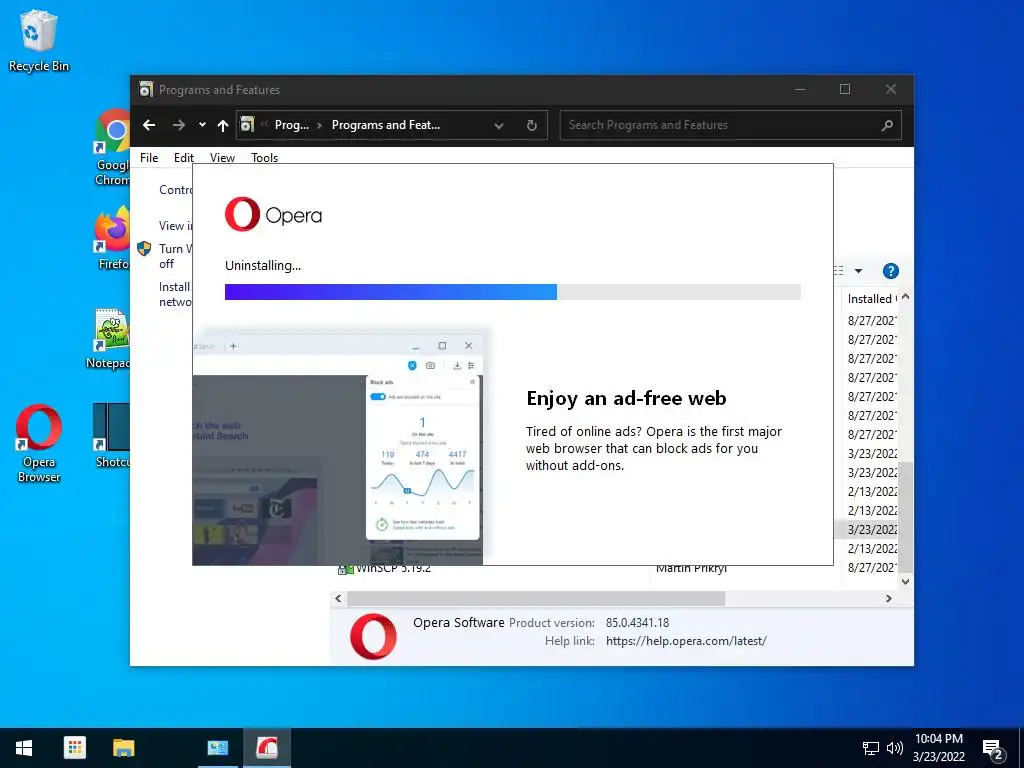
Task: Click the help.opera.com help link
Action: 686,641
